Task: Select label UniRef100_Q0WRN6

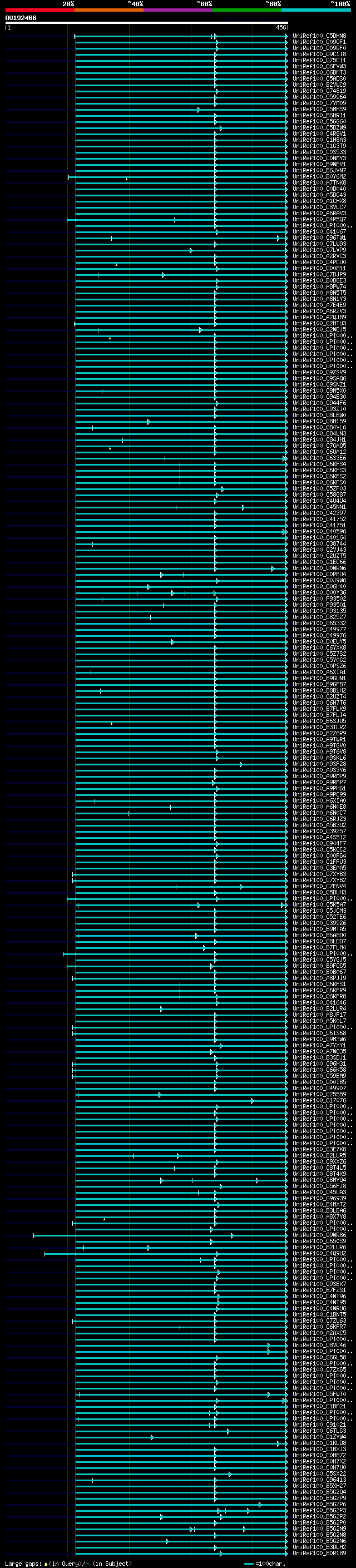Action: (x=319, y=568)
